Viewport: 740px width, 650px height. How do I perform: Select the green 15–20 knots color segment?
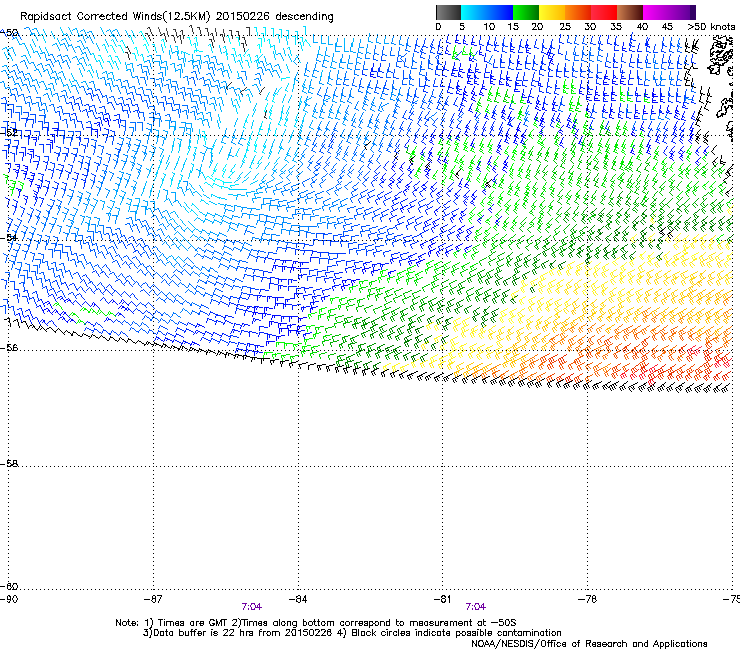click(526, 12)
